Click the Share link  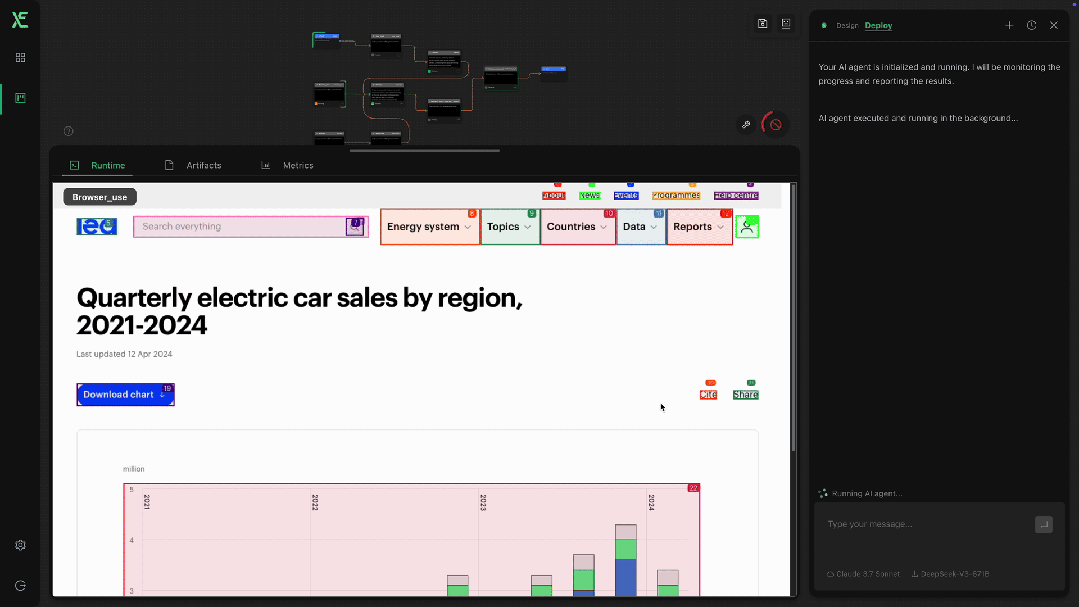point(745,395)
